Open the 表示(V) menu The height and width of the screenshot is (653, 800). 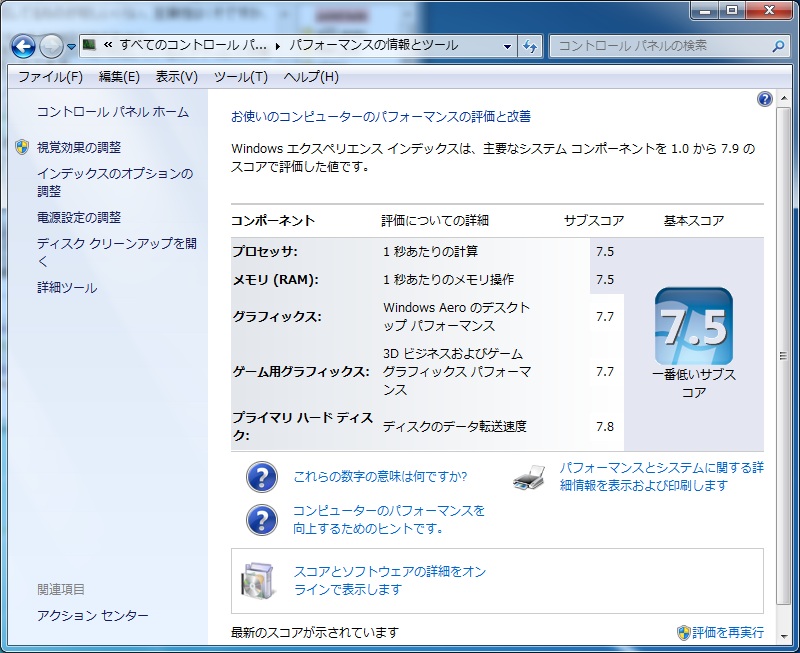176,77
